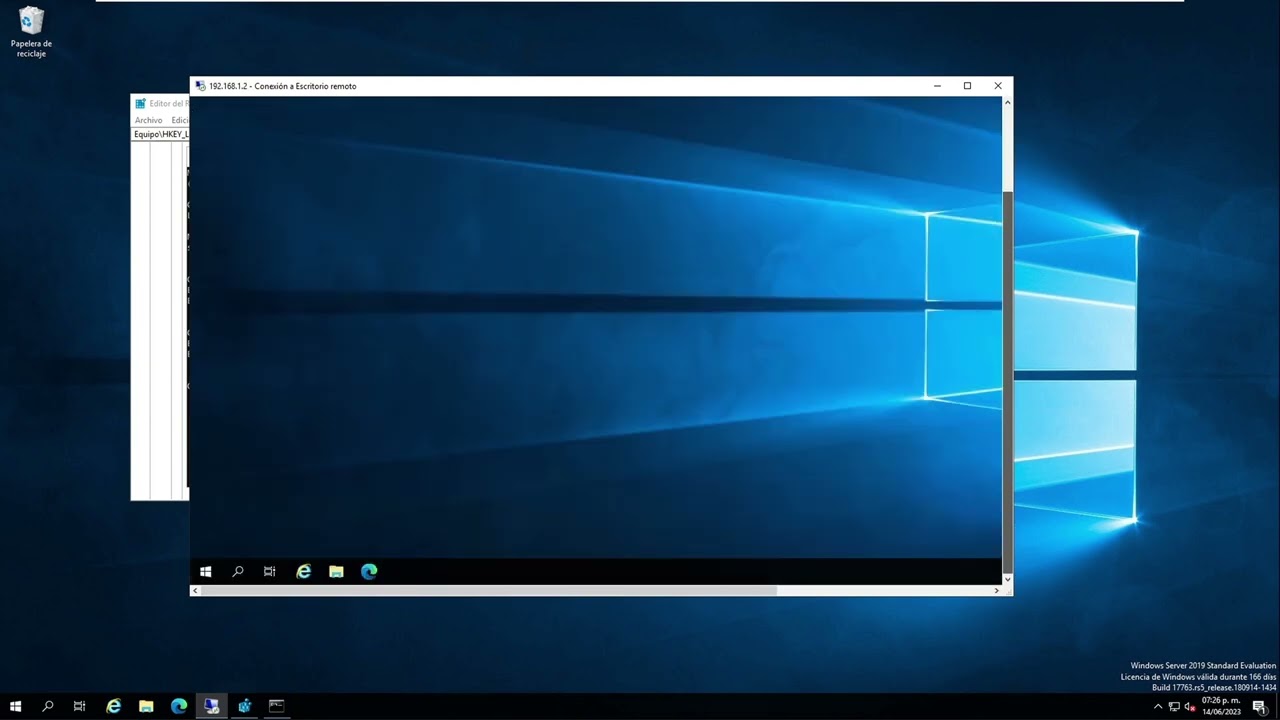Click the Remote Desktop title bar icon

coord(200,86)
